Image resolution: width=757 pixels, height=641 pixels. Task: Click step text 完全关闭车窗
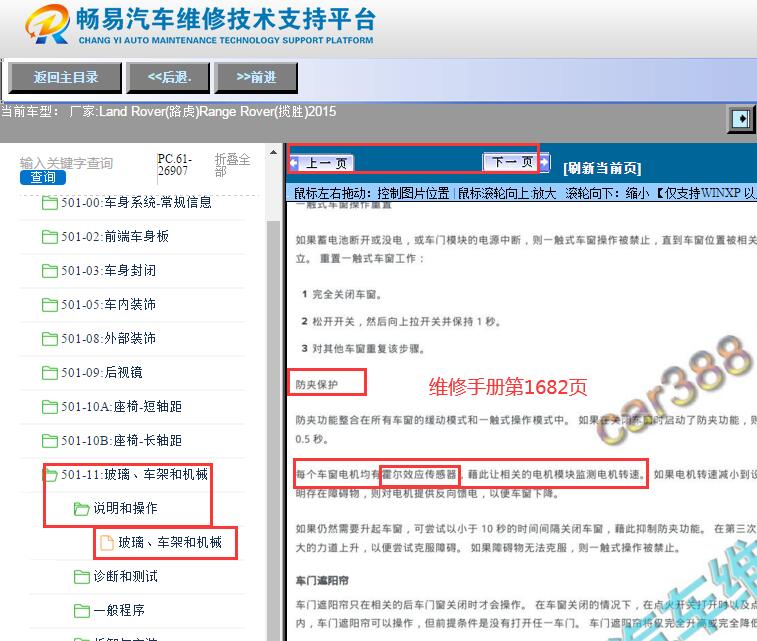[x=347, y=294]
